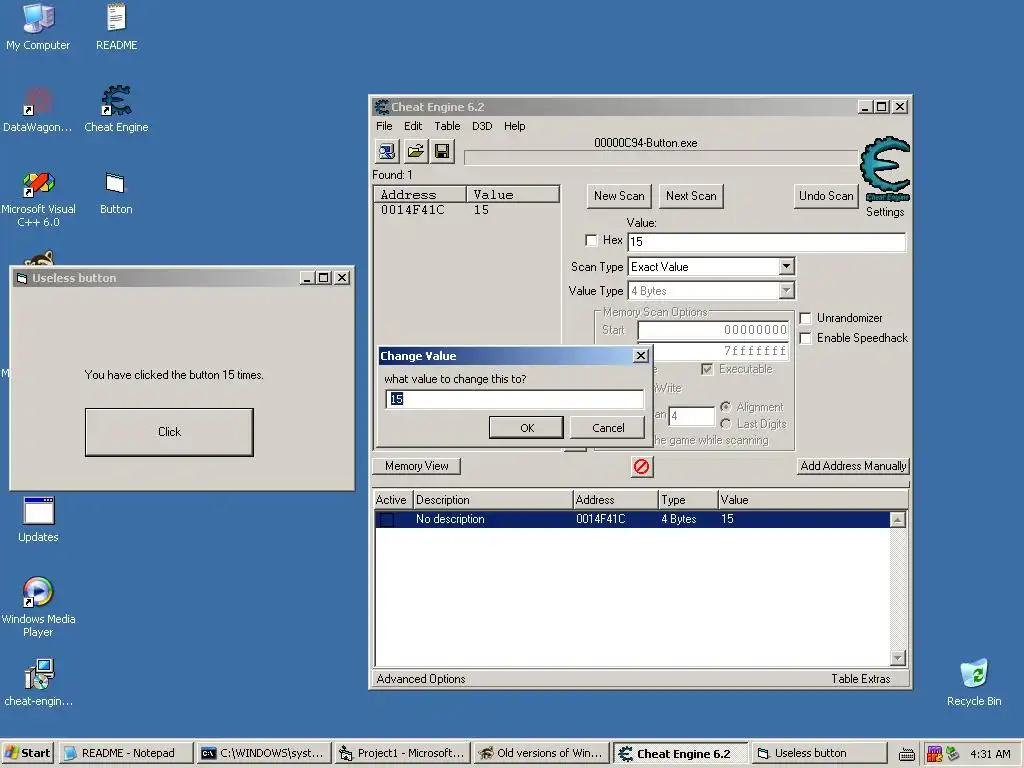Expand the Value Type dropdown
The width and height of the screenshot is (1024, 768).
[x=786, y=291]
